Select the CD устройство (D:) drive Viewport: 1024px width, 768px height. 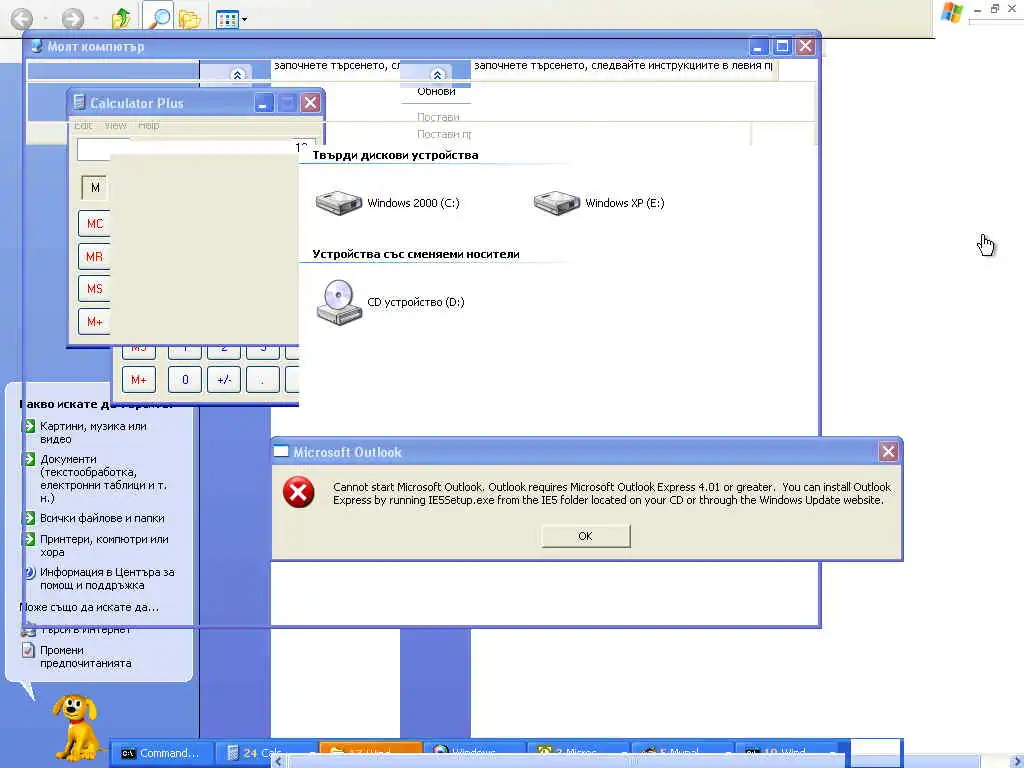pos(390,302)
